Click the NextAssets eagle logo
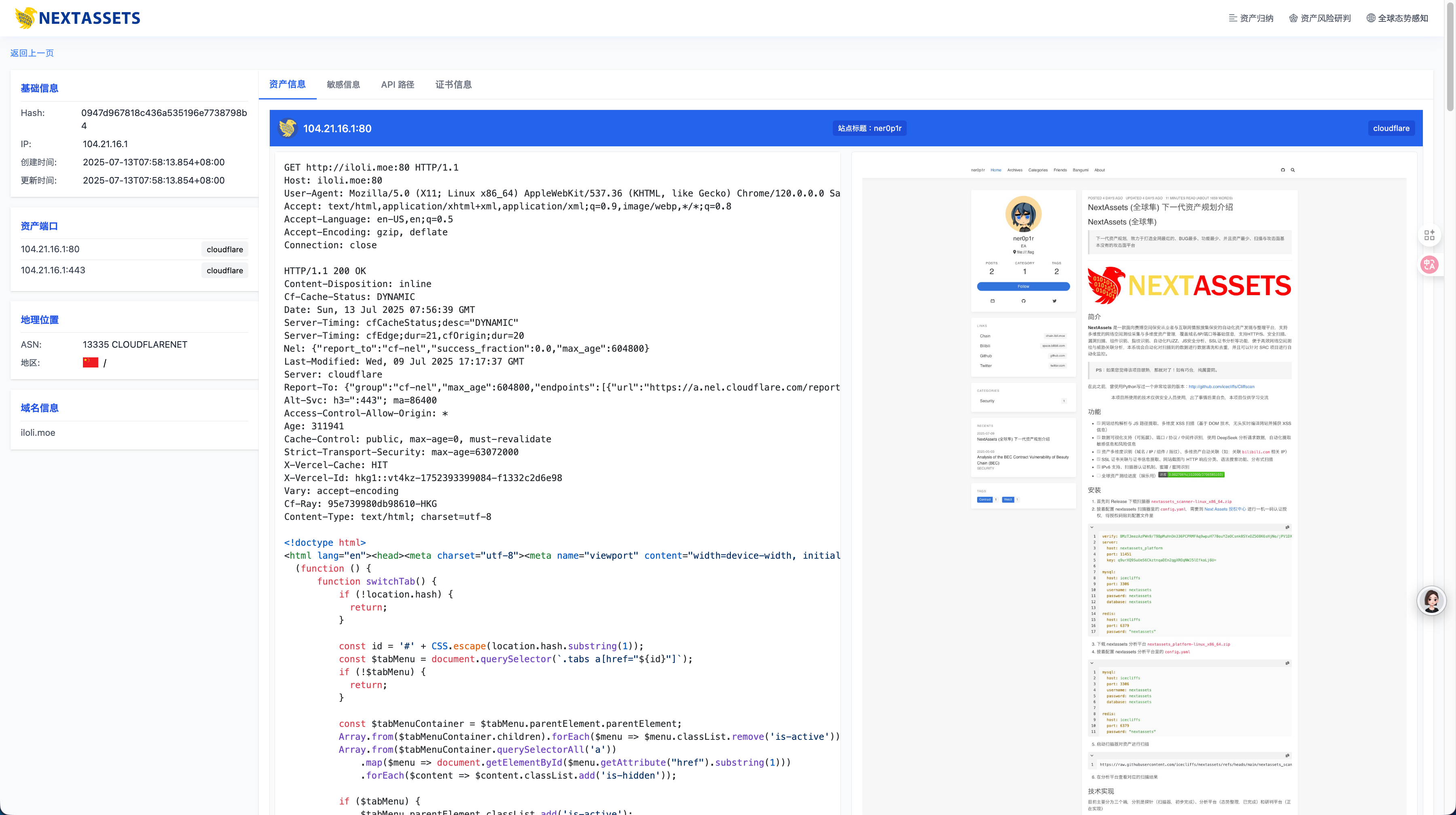Viewport: 1456px width, 815px height. [x=25, y=18]
